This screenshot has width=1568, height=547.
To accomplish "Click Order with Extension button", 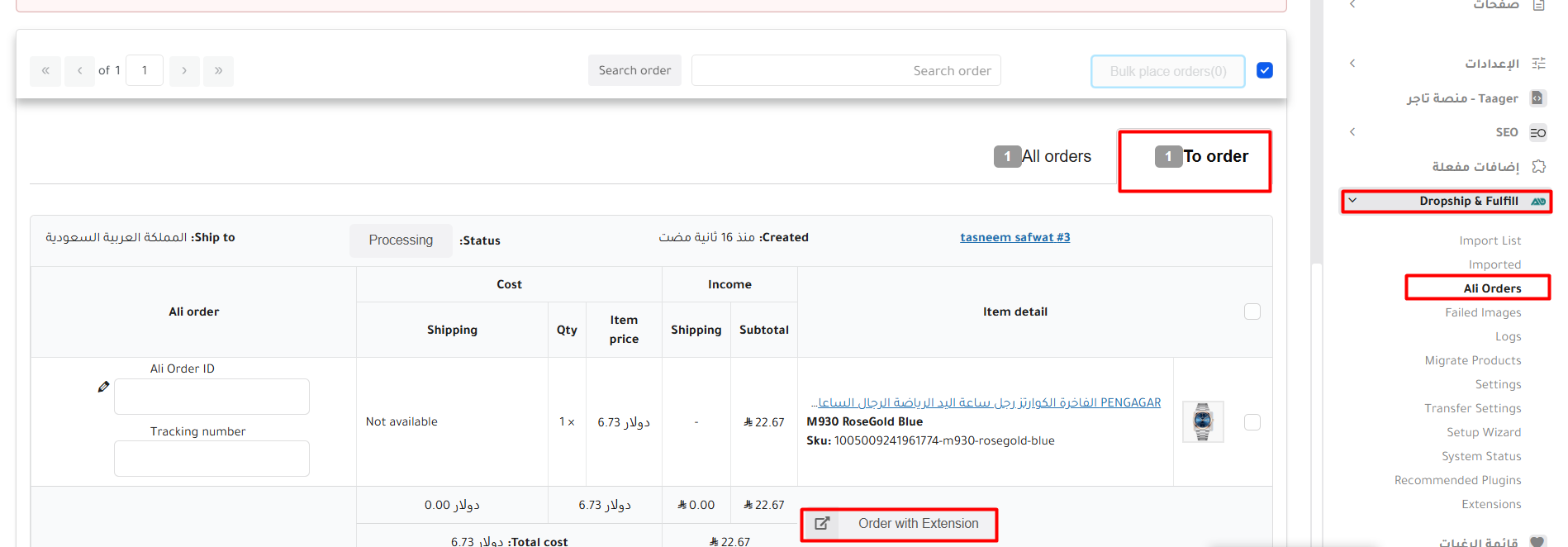I will click(900, 524).
